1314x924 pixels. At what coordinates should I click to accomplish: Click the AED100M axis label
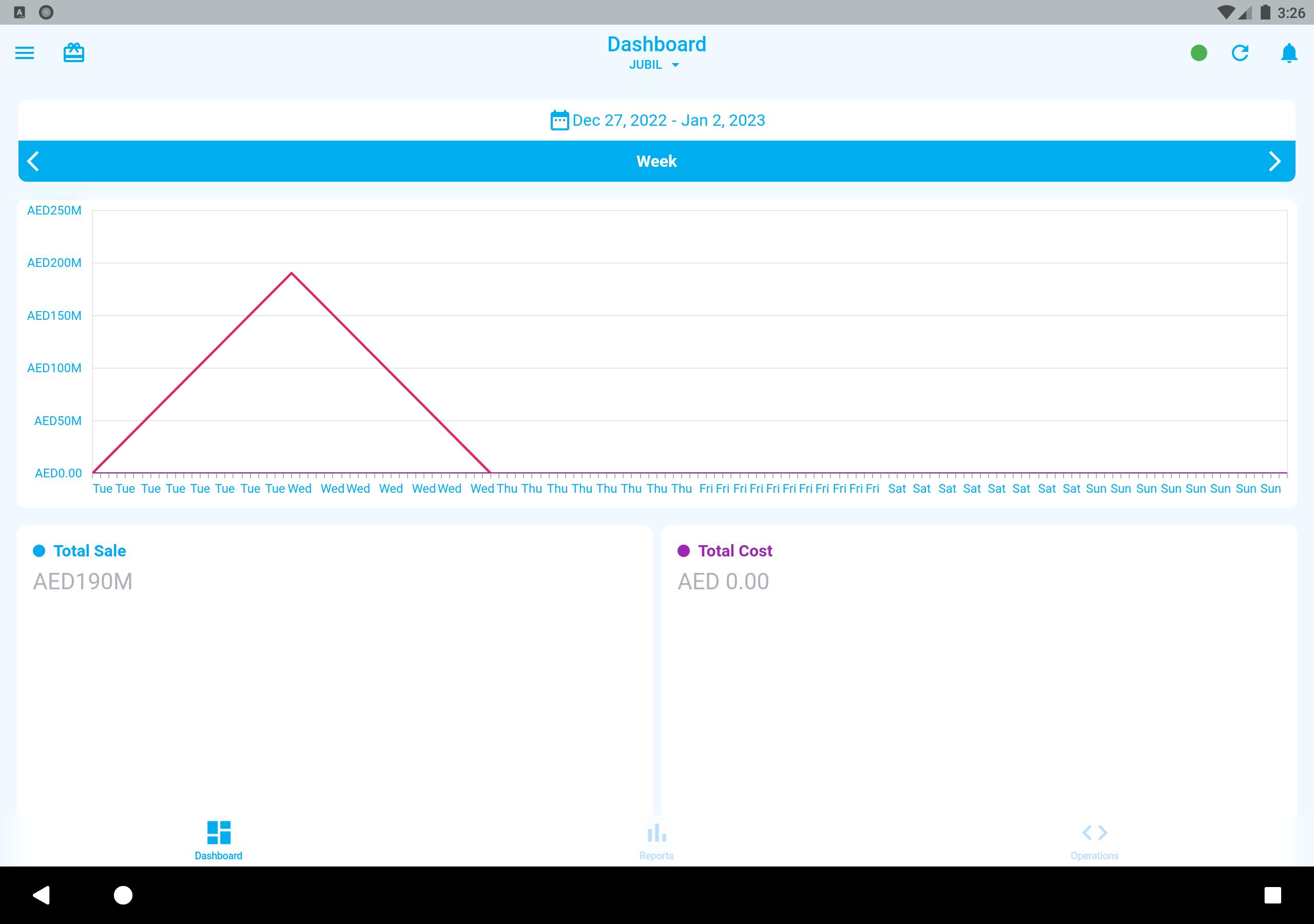54,368
